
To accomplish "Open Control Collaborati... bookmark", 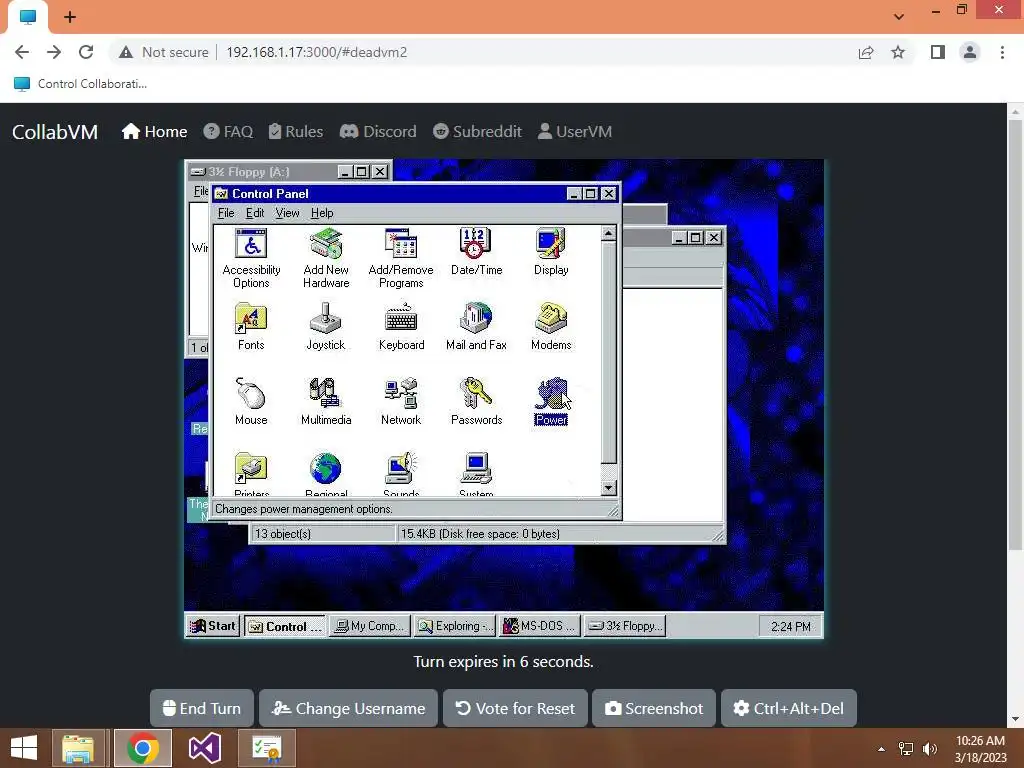I will click(x=80, y=84).
